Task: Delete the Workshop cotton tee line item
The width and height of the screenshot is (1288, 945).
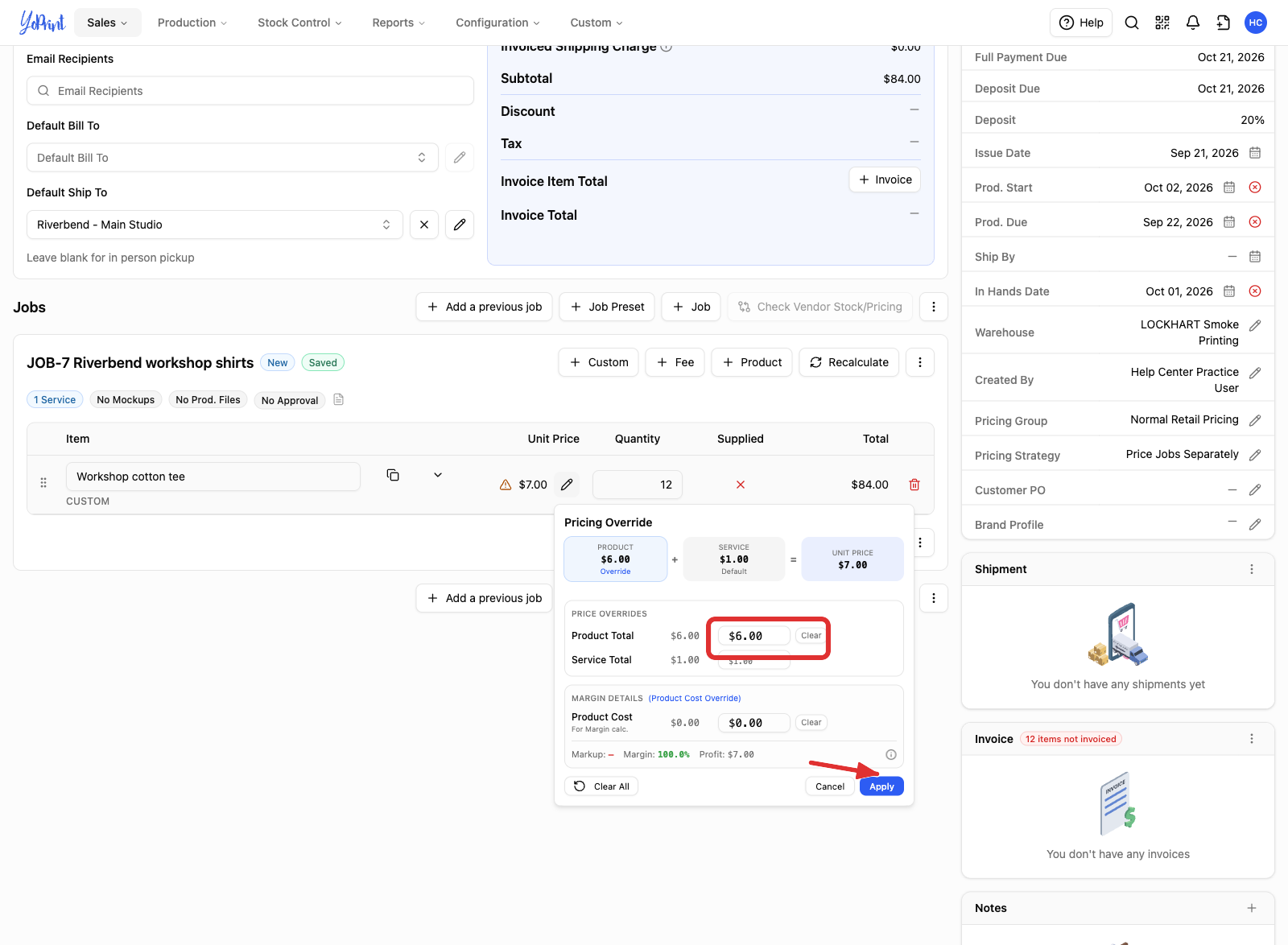Action: (x=914, y=485)
